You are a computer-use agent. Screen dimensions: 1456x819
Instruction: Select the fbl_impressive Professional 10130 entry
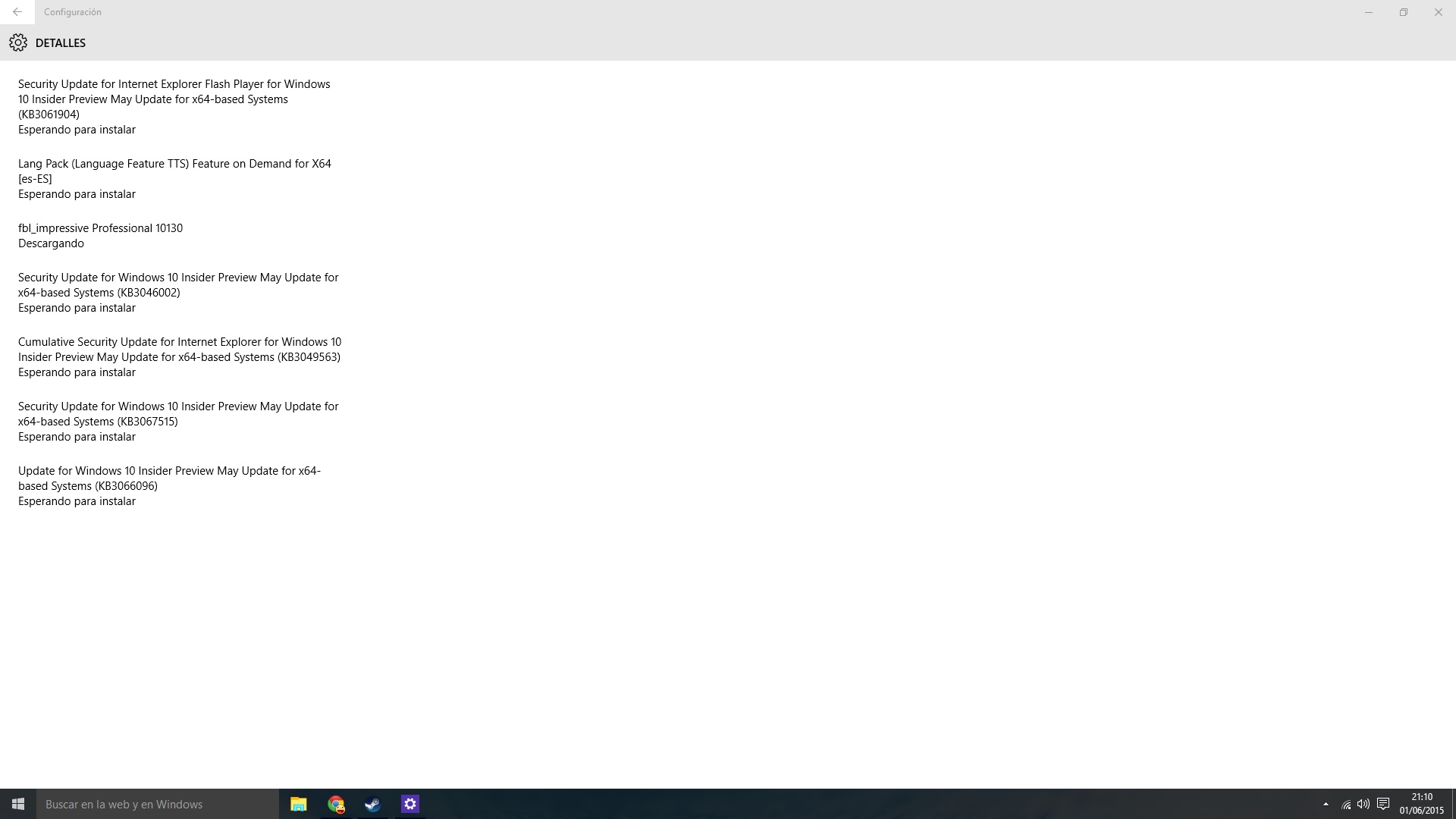[100, 228]
